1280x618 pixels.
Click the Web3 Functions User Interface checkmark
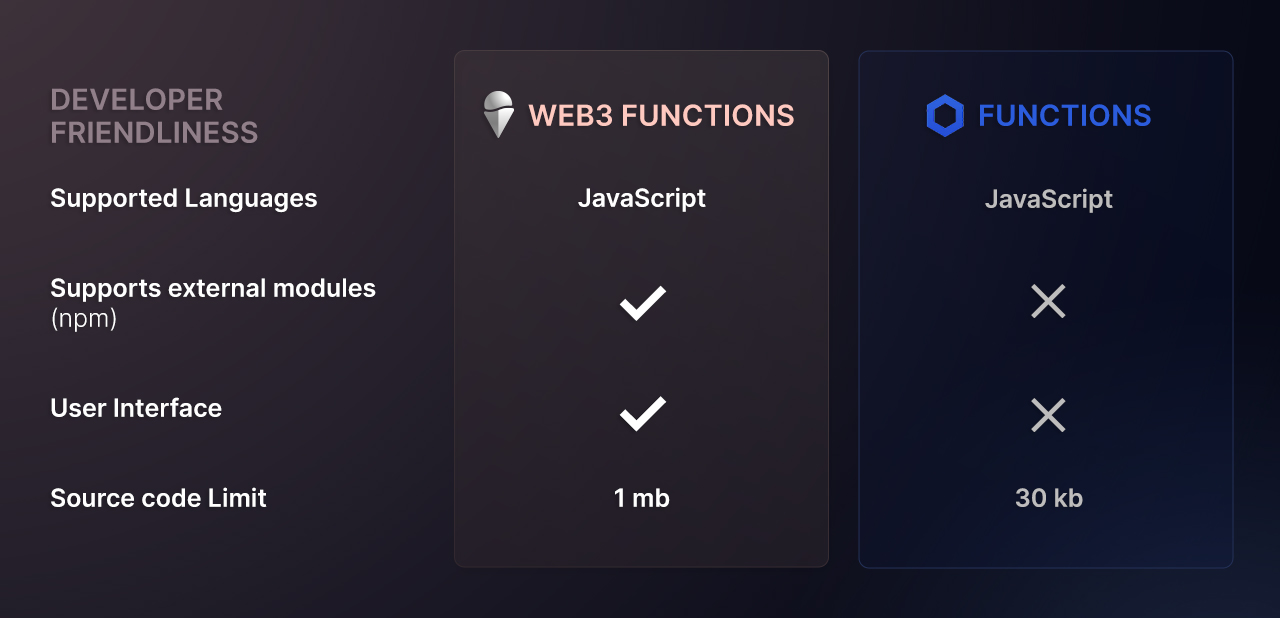point(643,413)
